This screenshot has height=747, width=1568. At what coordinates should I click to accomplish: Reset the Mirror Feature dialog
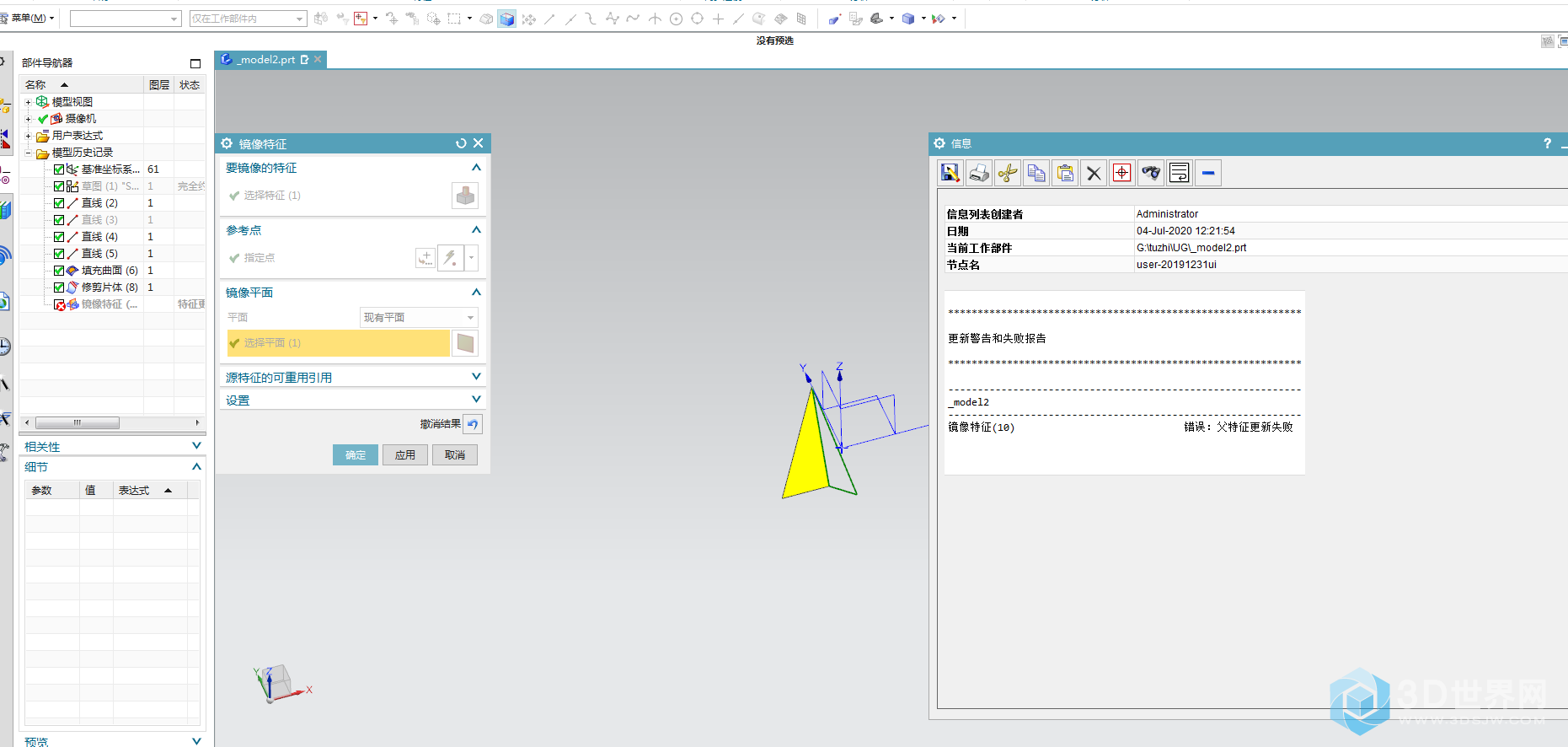pos(461,143)
